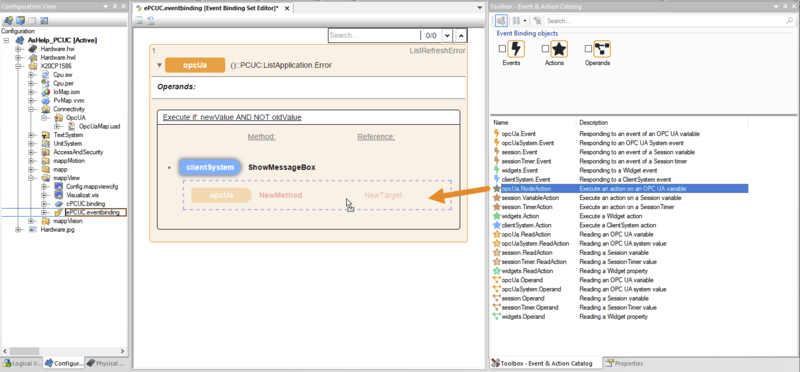Click the clientSystem.Action blue star icon
The width and height of the screenshot is (800, 372).
(x=497, y=225)
